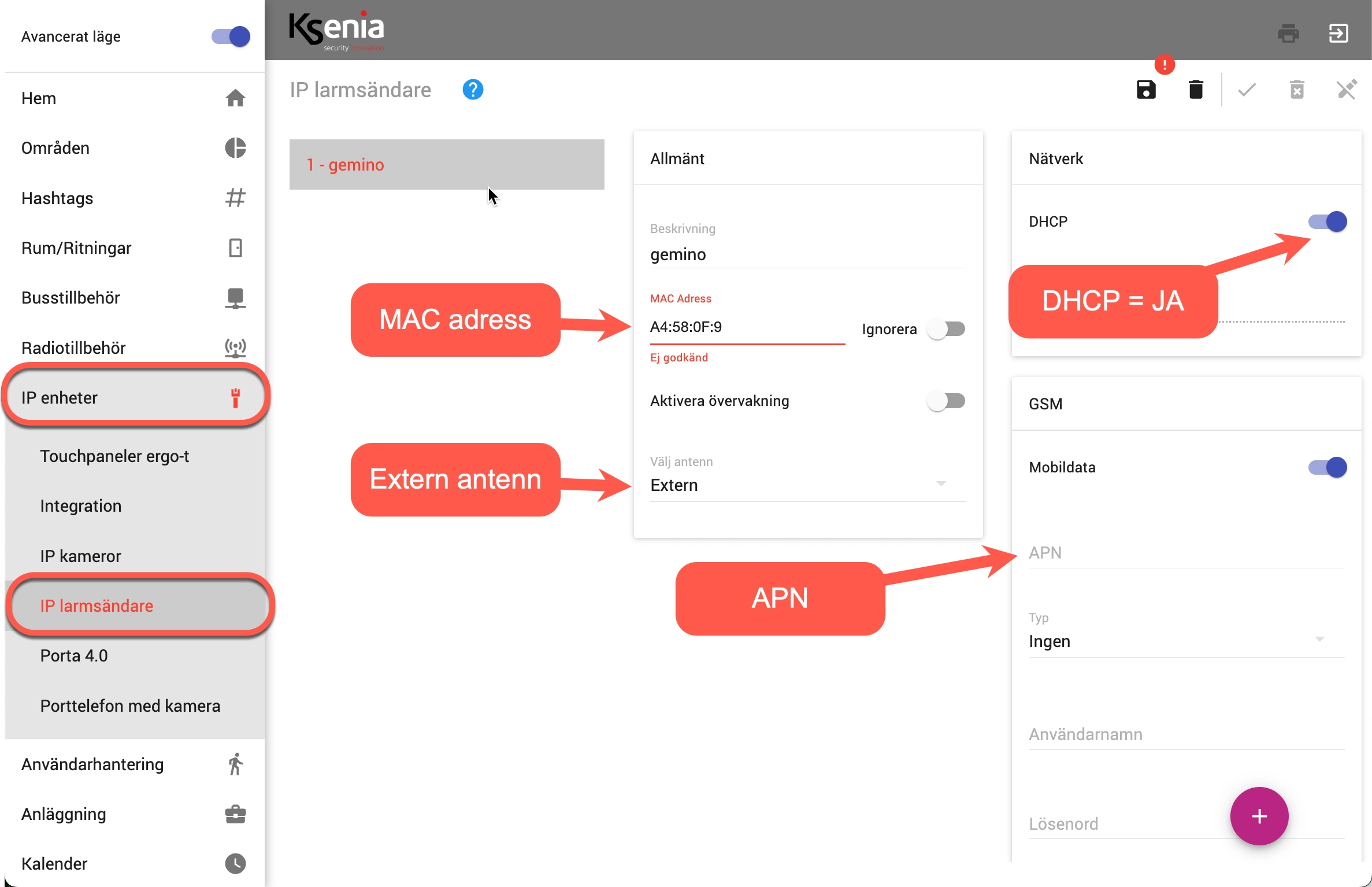Click the grey checkmark apply icon
Image resolution: width=1372 pixels, height=887 pixels.
[1247, 90]
